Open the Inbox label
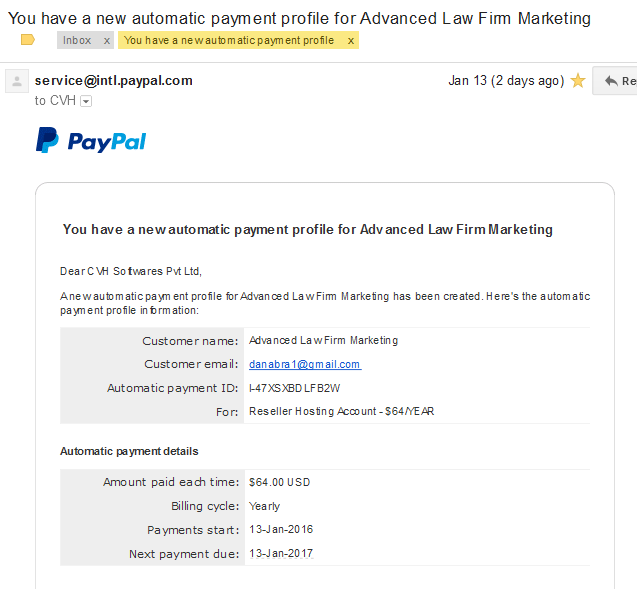The image size is (637, 589). coord(77,40)
